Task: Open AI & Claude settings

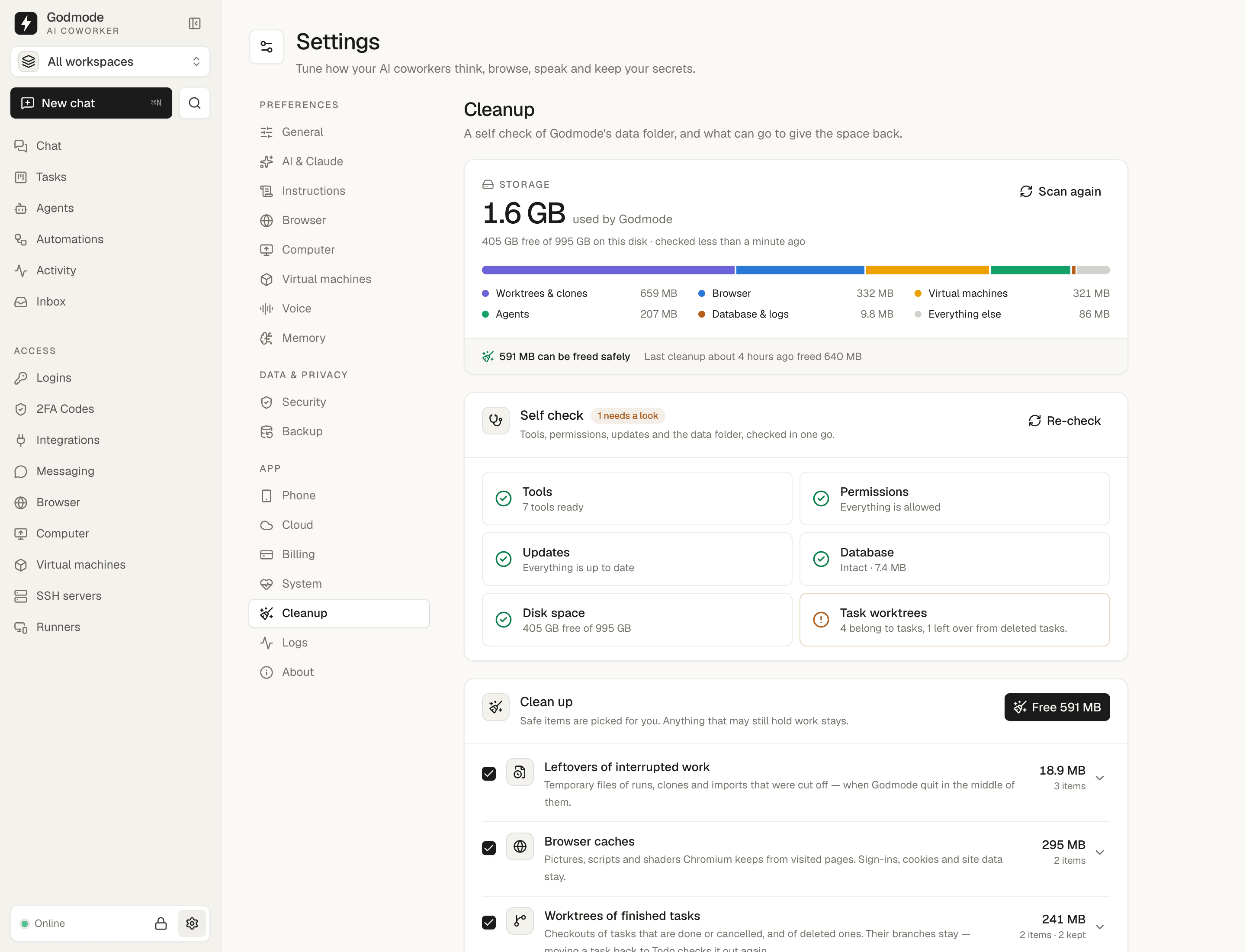Action: [x=339, y=161]
